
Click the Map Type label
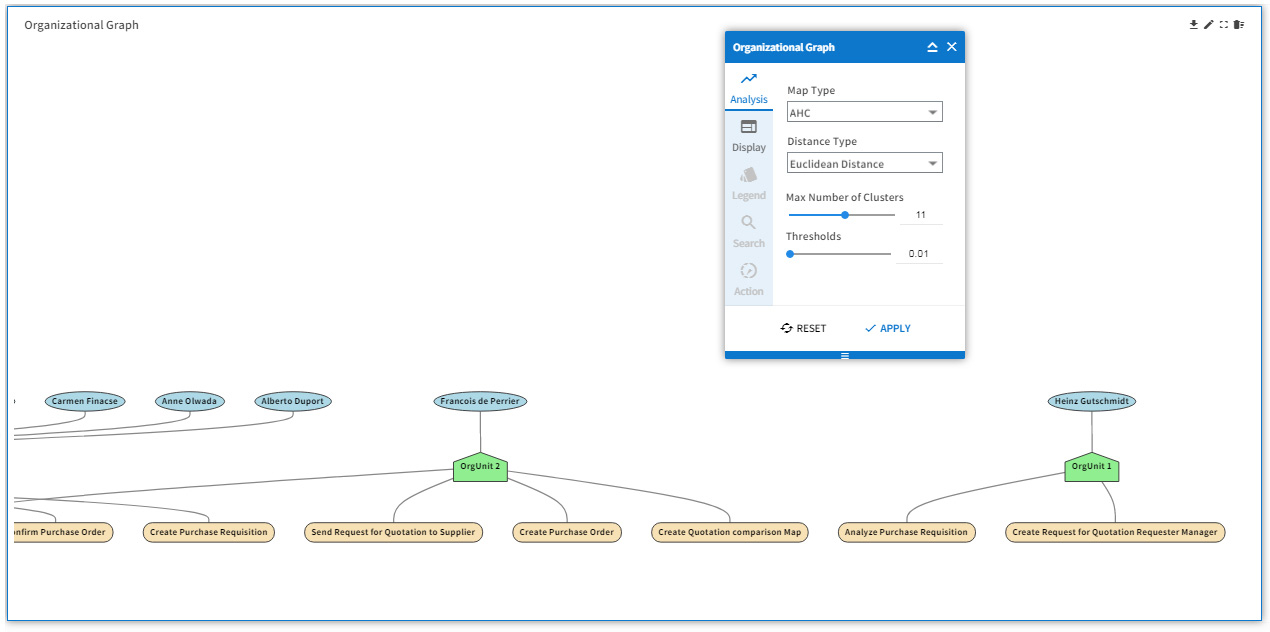click(x=811, y=90)
